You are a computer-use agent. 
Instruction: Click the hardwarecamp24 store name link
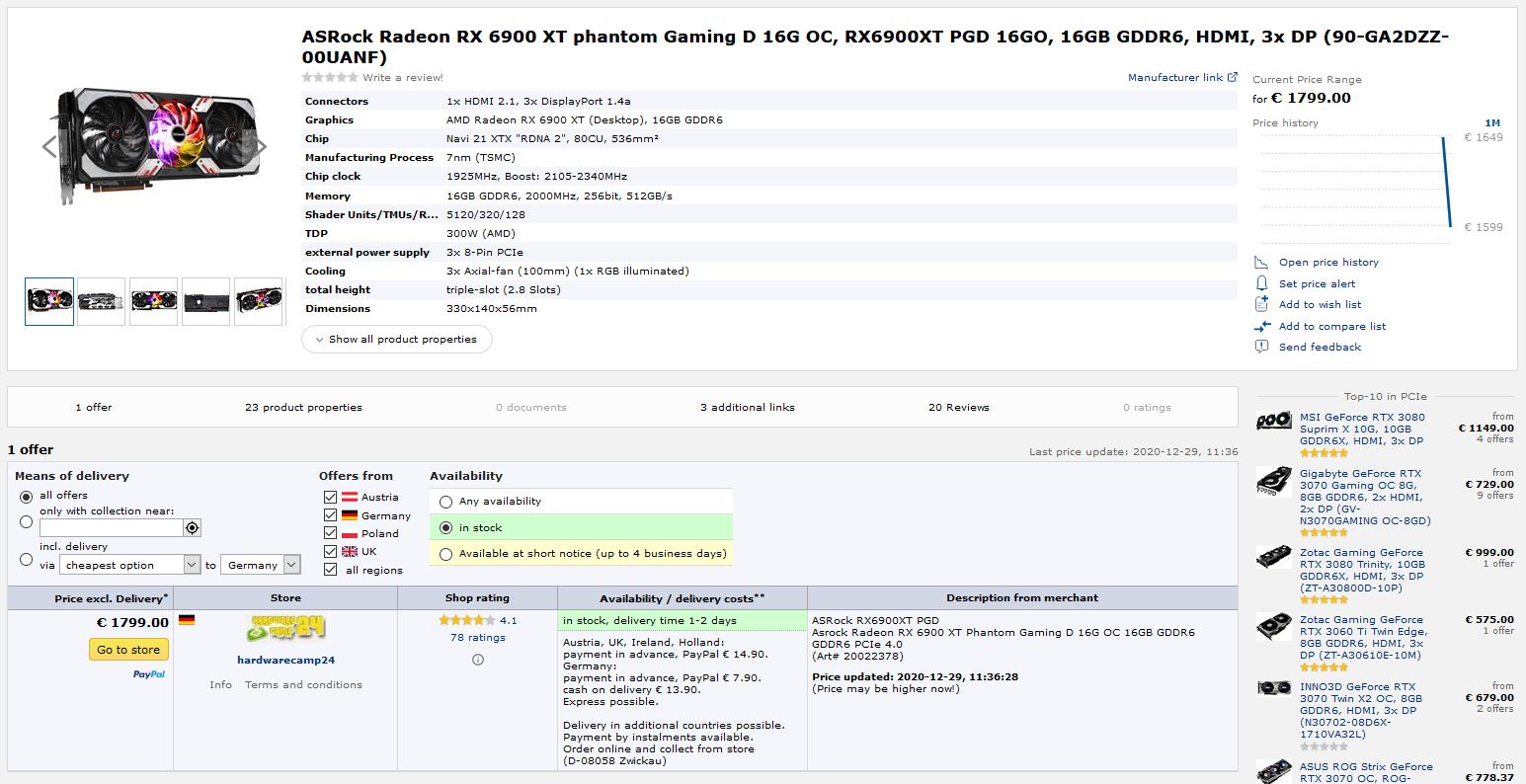pyautogui.click(x=285, y=660)
